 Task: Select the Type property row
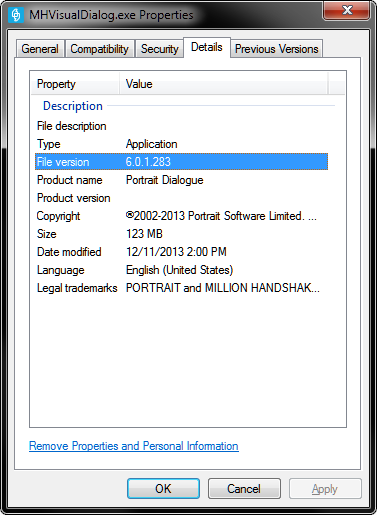[181, 144]
